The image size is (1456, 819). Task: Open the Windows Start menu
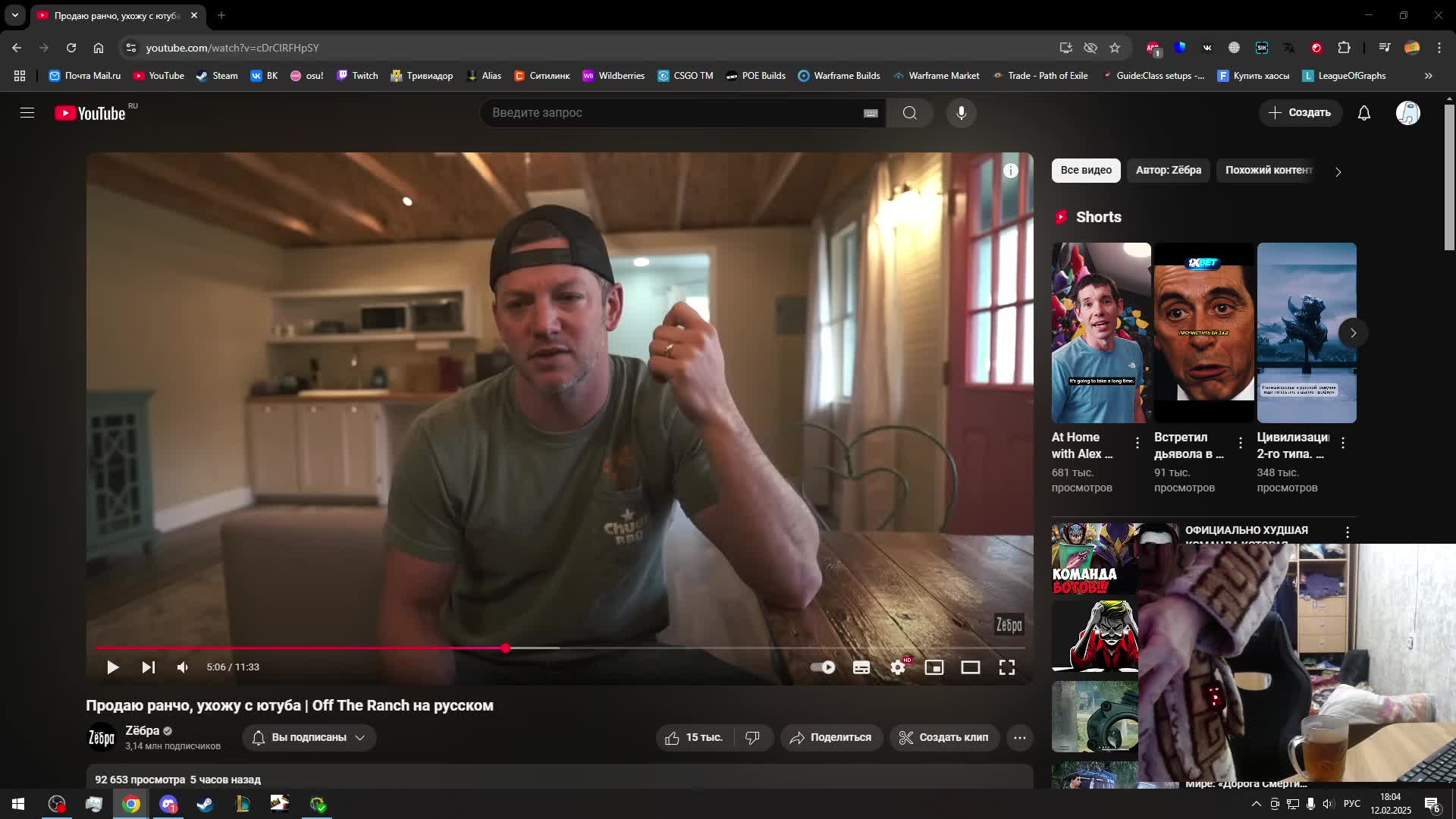18,804
